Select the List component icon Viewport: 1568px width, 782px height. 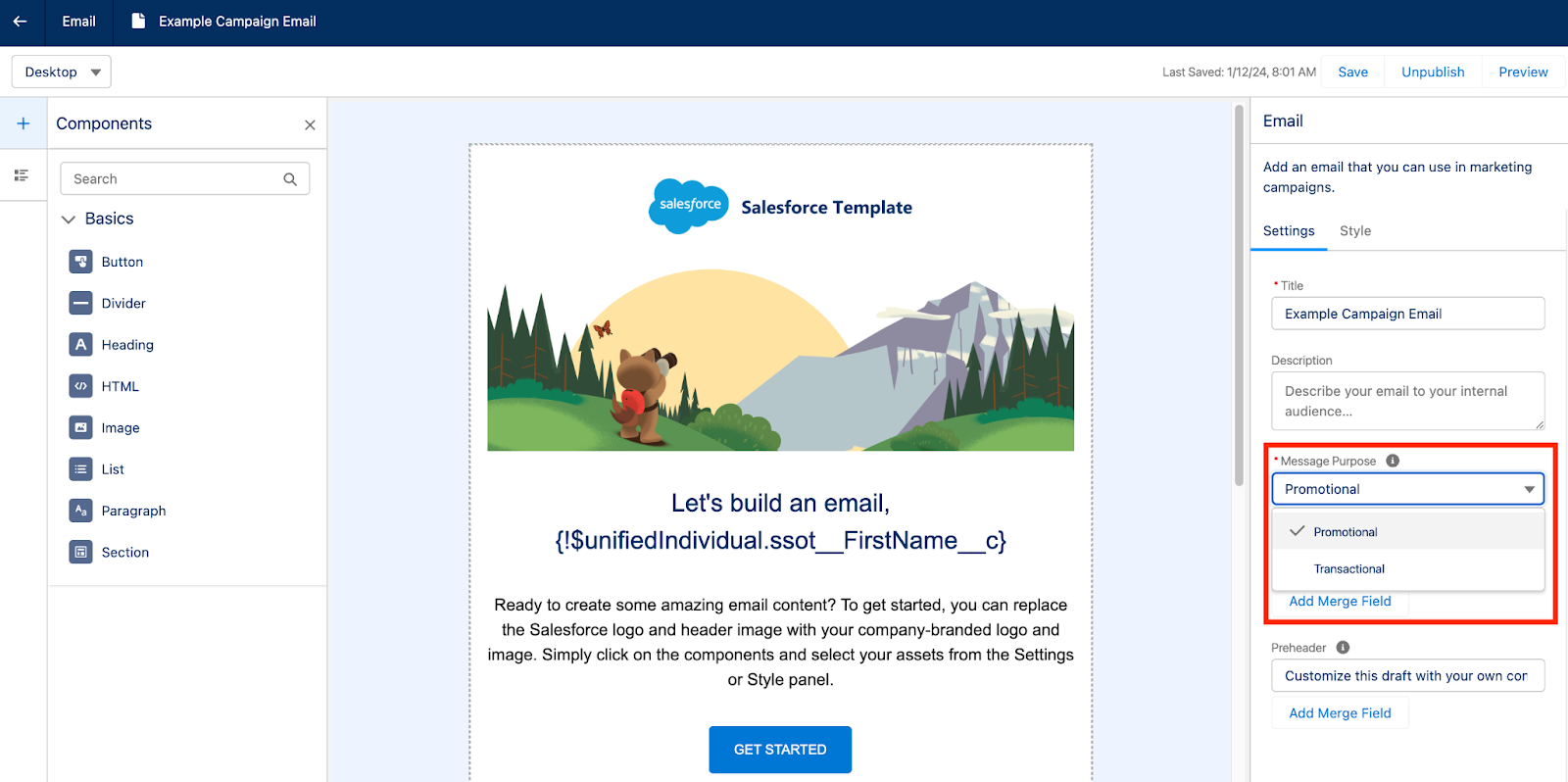click(80, 469)
